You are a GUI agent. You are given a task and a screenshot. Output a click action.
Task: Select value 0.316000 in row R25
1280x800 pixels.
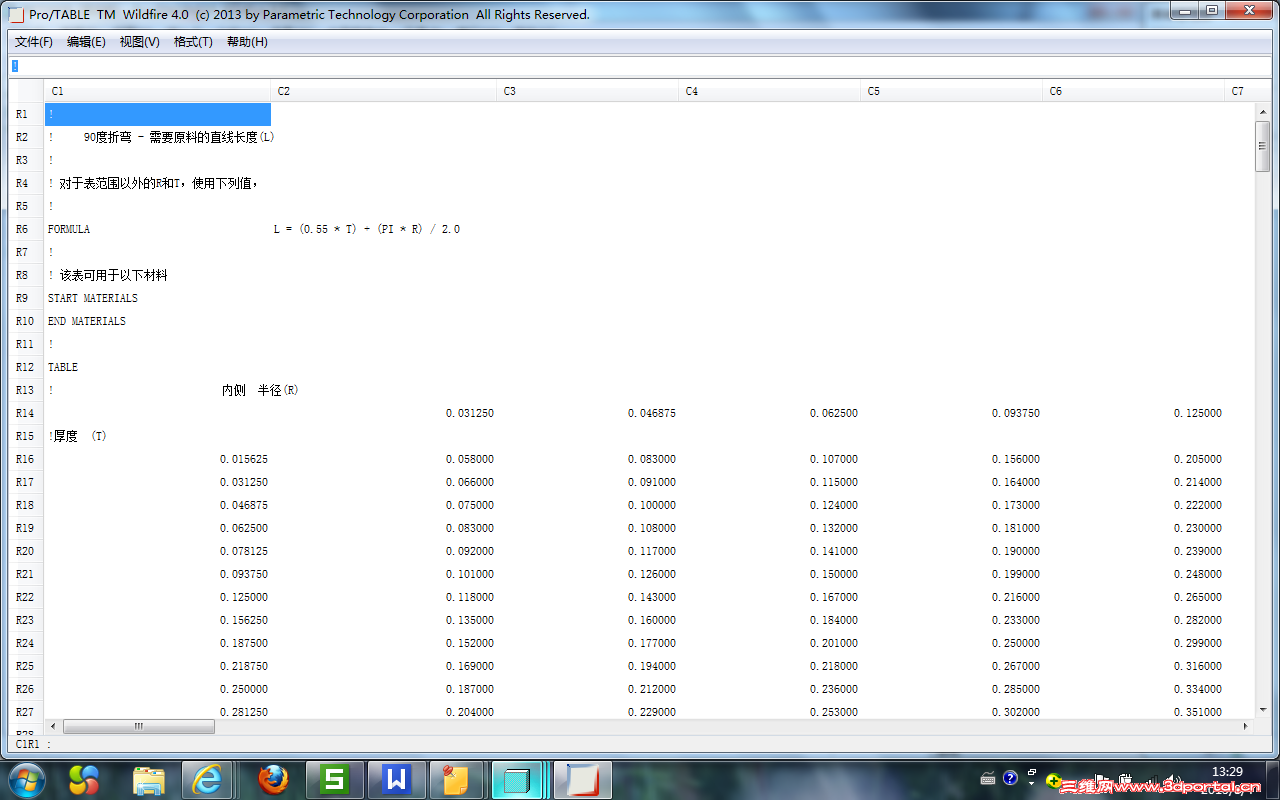(1198, 666)
